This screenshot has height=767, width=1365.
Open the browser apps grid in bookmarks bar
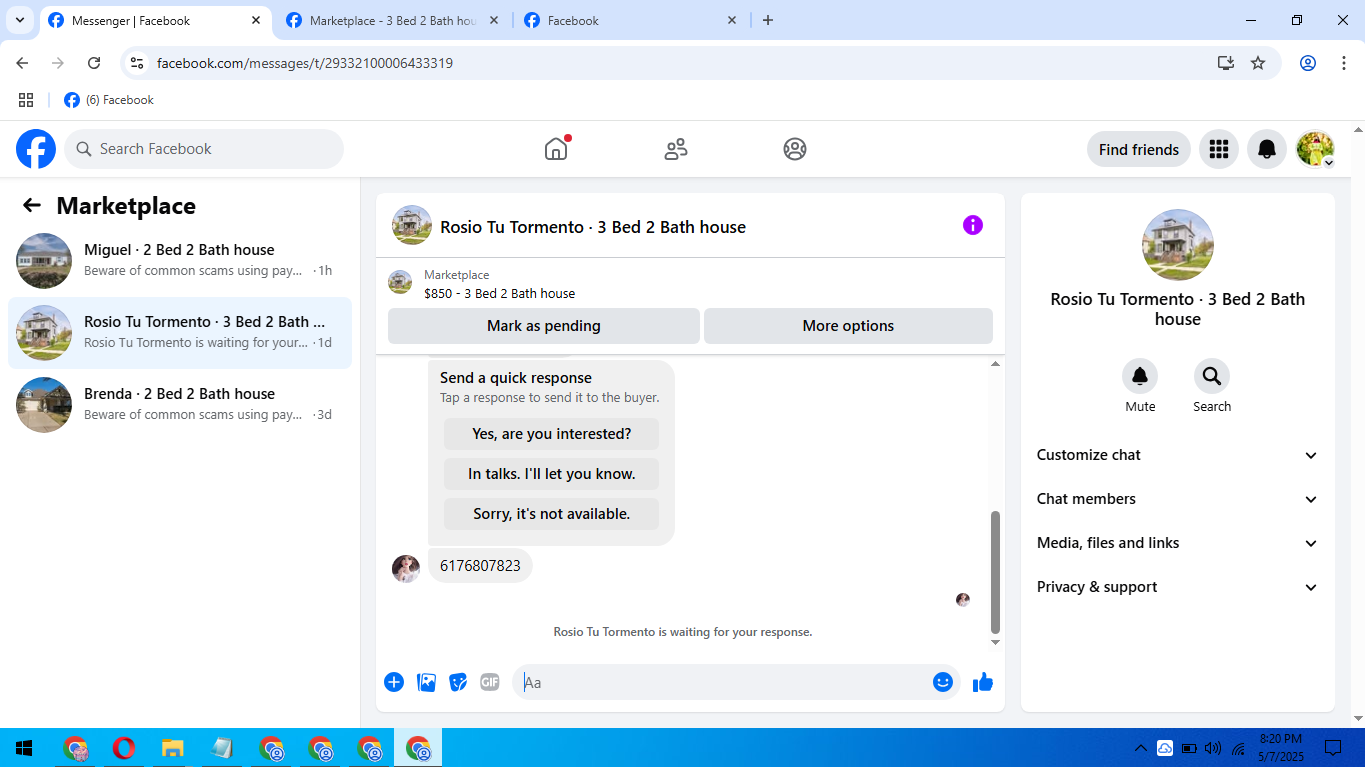26,100
